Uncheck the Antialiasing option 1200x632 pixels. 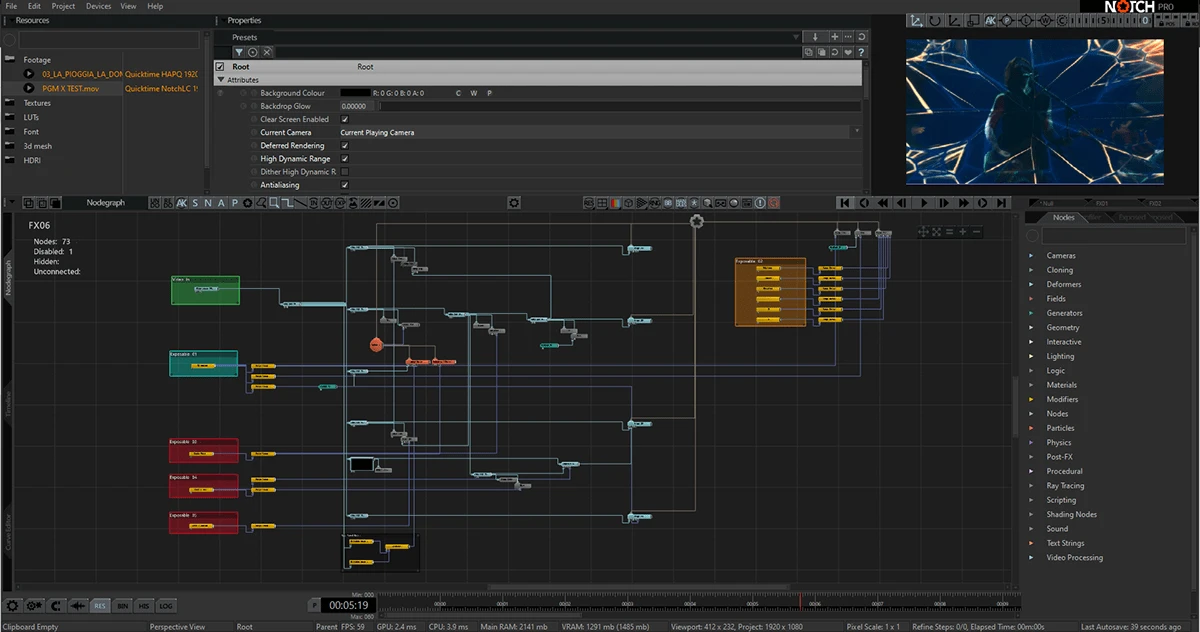coord(345,185)
